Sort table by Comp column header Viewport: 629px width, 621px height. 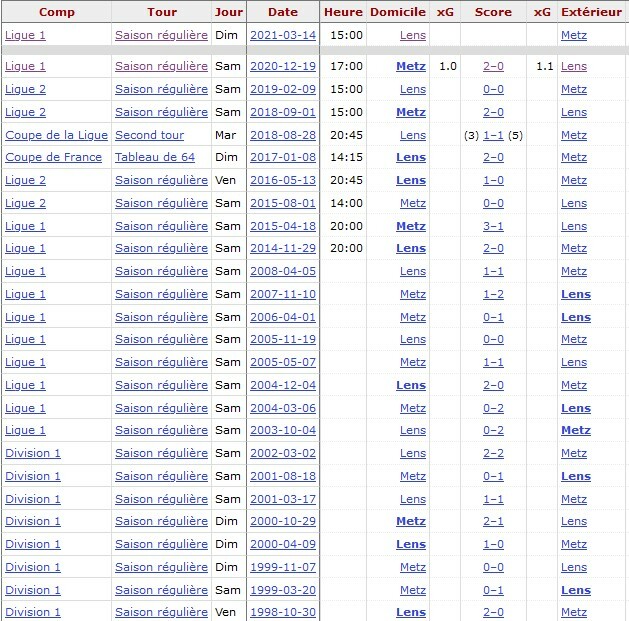[x=57, y=12]
